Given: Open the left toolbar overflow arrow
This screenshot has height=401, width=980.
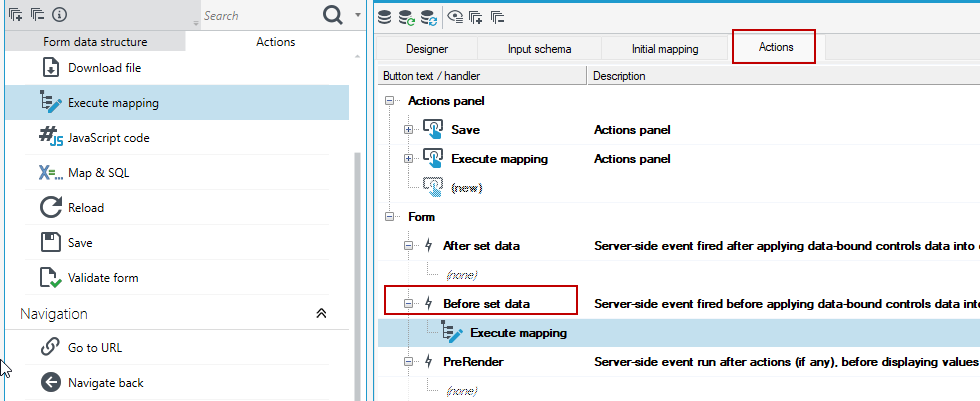Looking at the screenshot, I should coord(196,23).
